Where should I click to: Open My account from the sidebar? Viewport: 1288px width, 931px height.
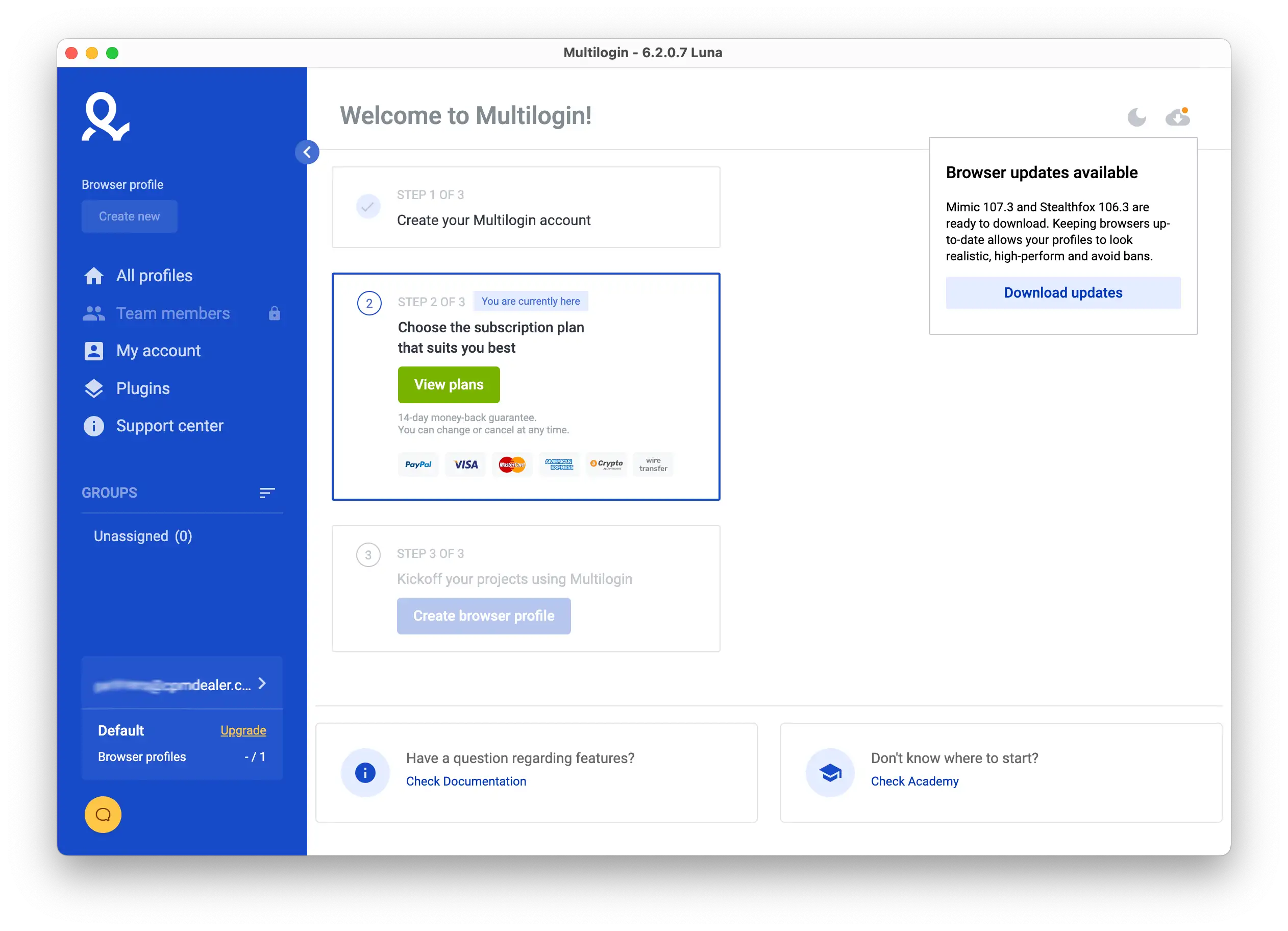pos(158,351)
